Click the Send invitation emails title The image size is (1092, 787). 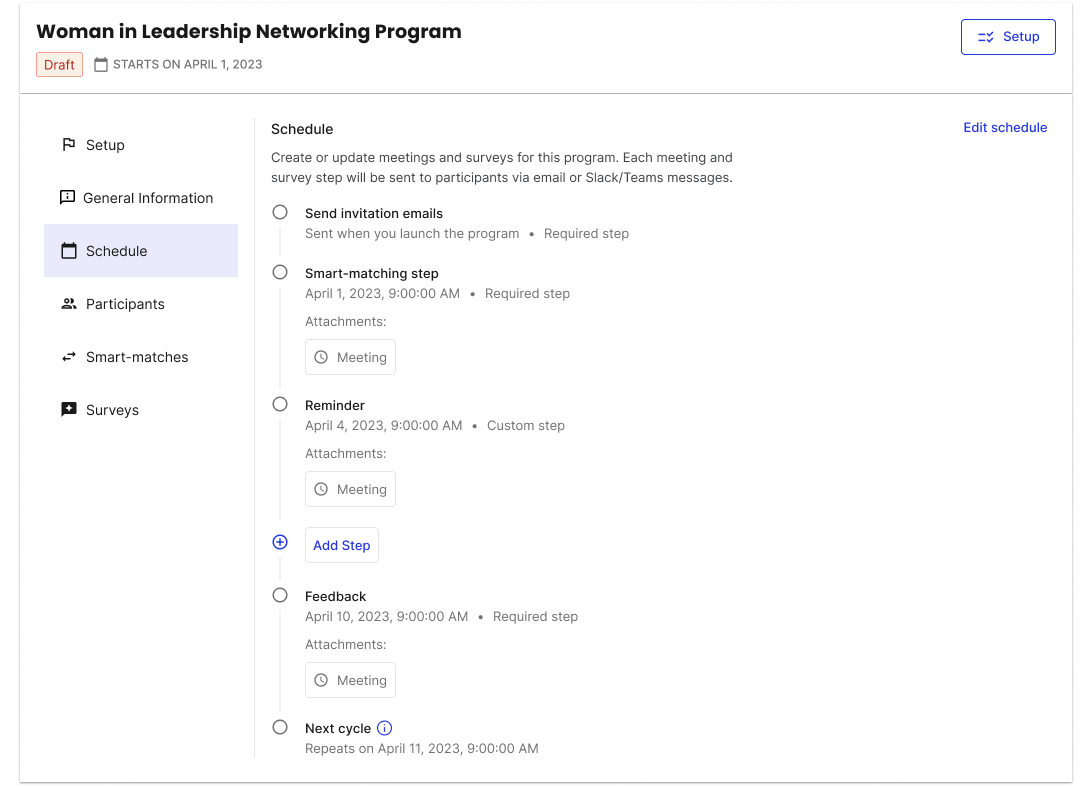click(374, 214)
